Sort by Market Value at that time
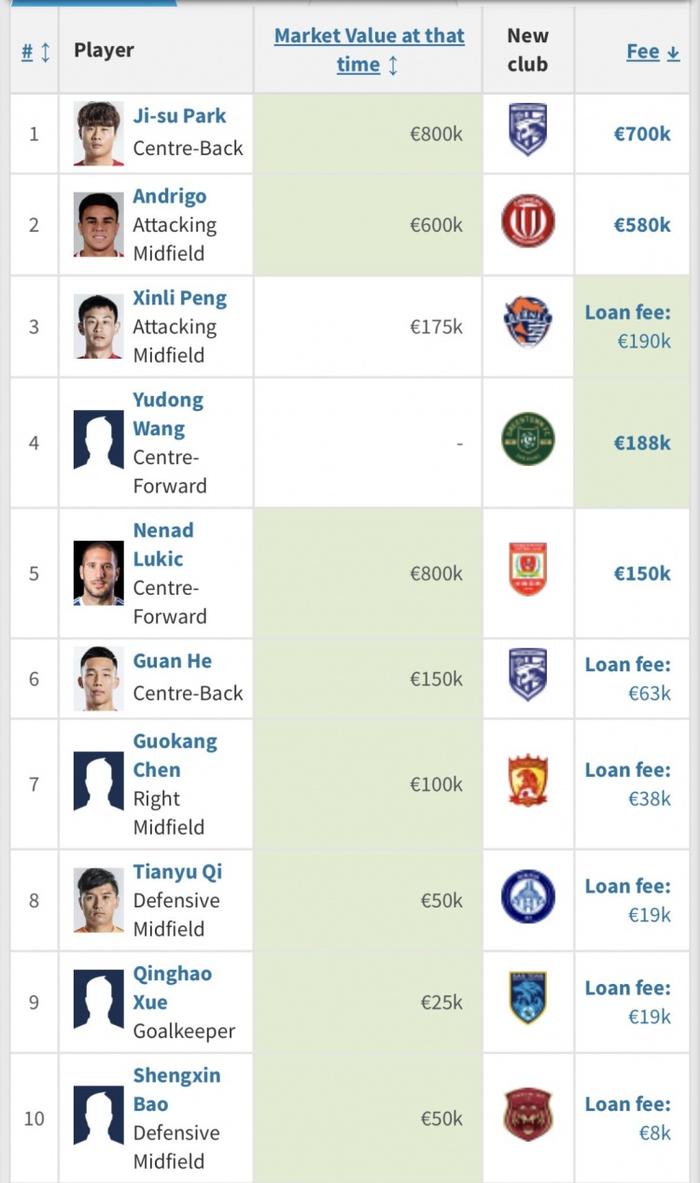700x1183 pixels. click(x=369, y=50)
